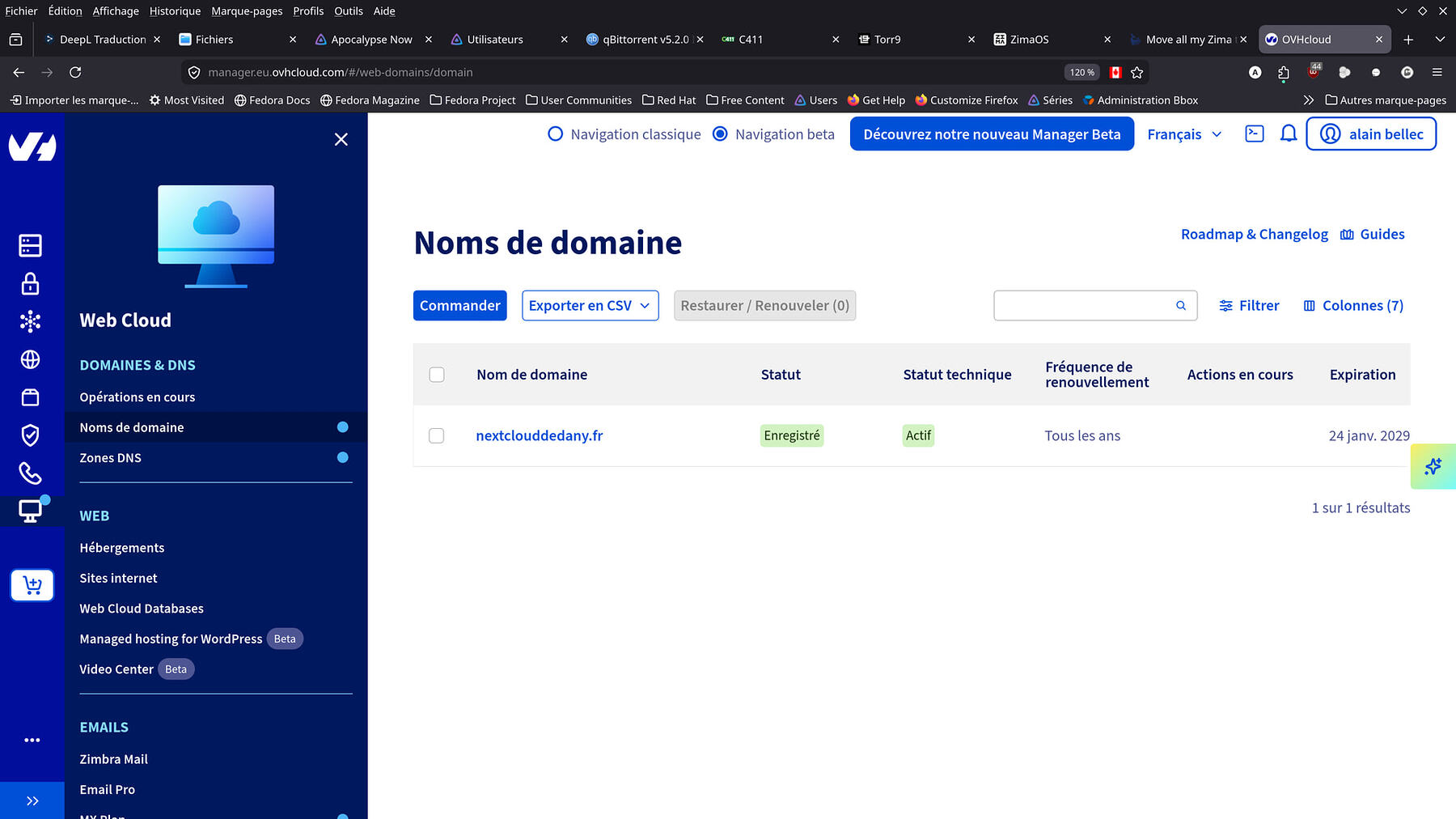1456x819 pixels.
Task: Open Zimbra Mail in sidebar
Action: (x=114, y=758)
